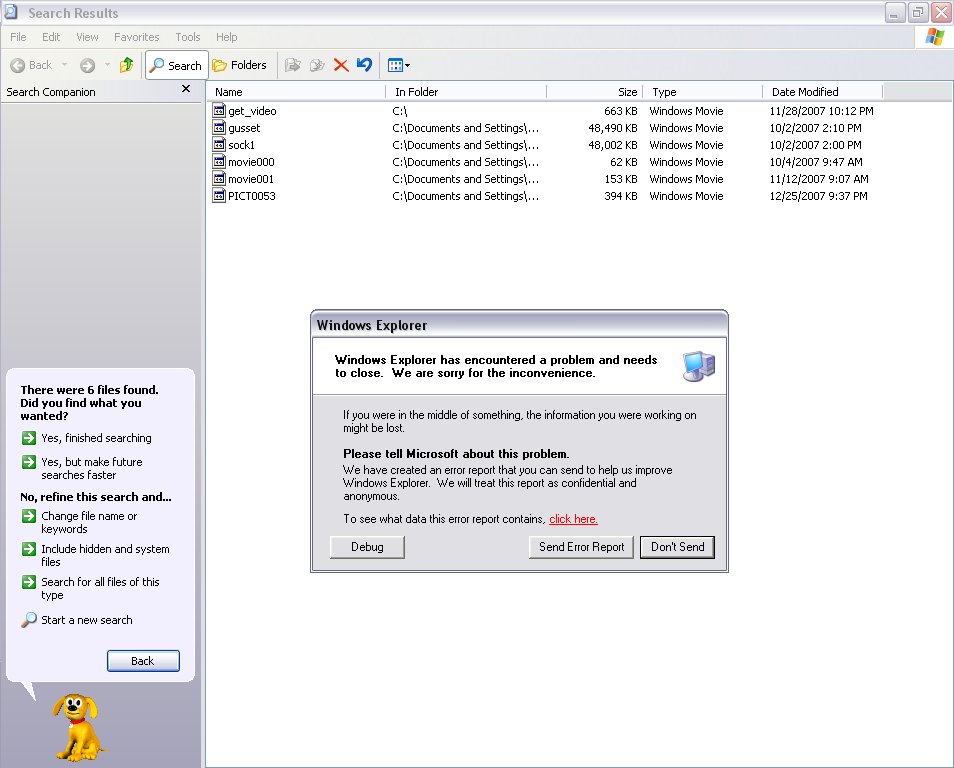This screenshot has width=954, height=768.
Task: Sort results by Date Modified column
Action: (x=822, y=92)
